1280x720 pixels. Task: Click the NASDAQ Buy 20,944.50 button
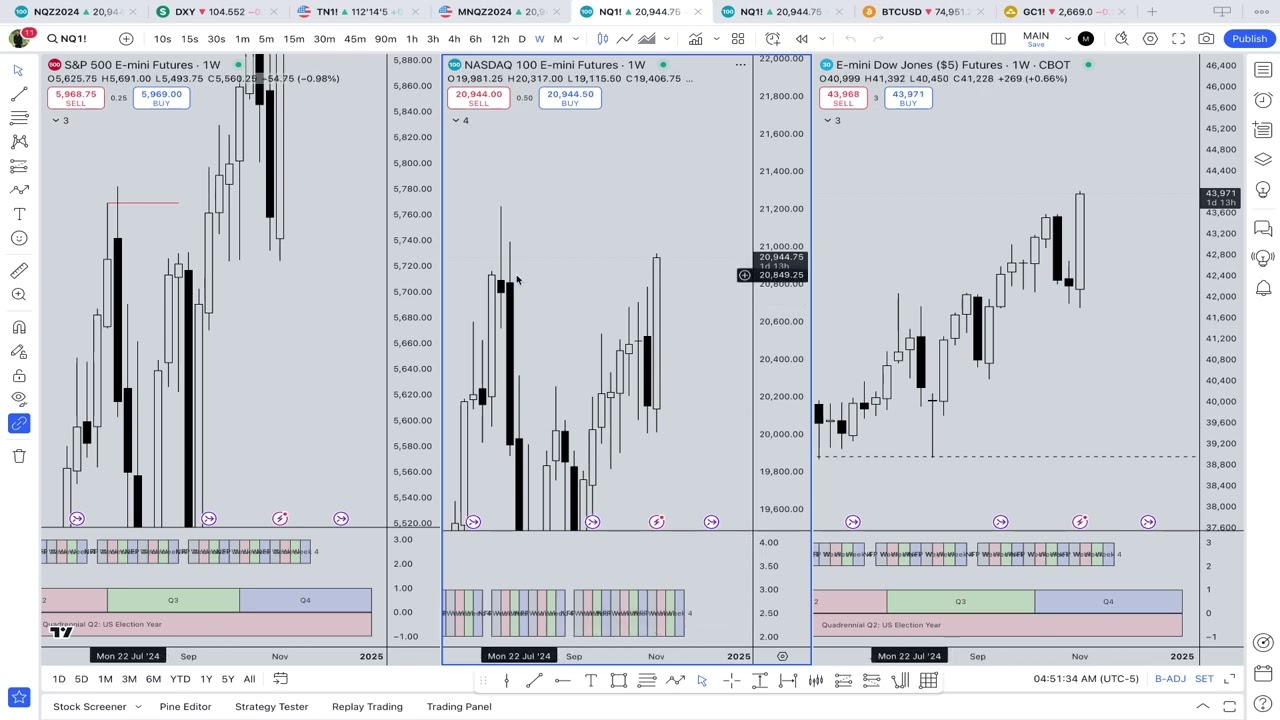point(570,98)
